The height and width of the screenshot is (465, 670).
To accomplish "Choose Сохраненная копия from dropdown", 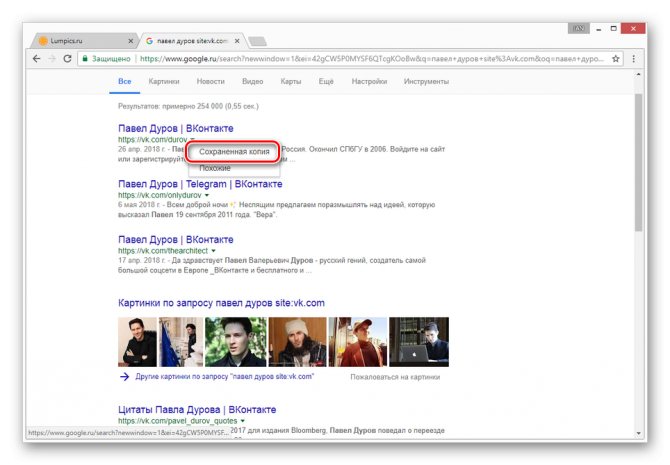I will (234, 152).
